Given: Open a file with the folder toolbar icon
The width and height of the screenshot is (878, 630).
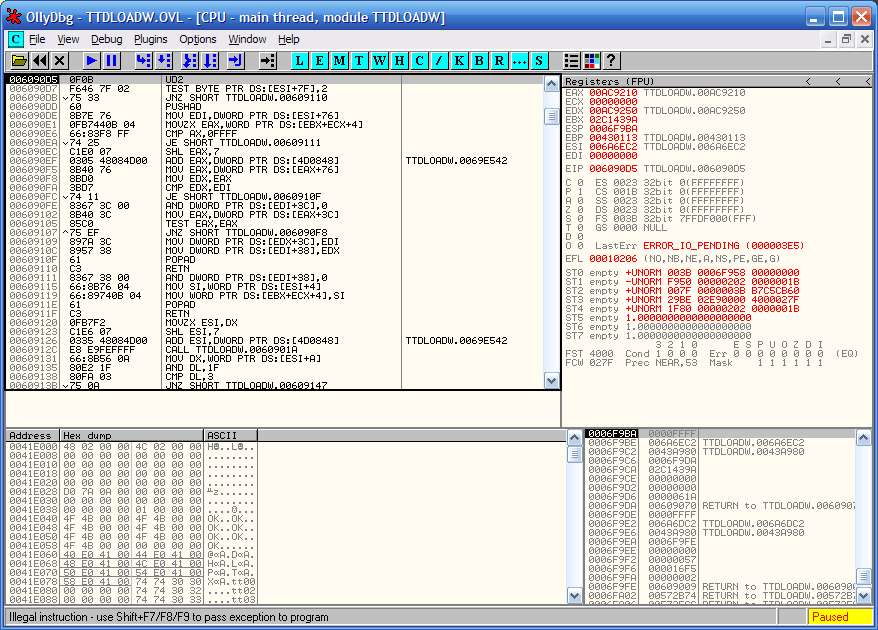Looking at the screenshot, I should [x=19, y=60].
